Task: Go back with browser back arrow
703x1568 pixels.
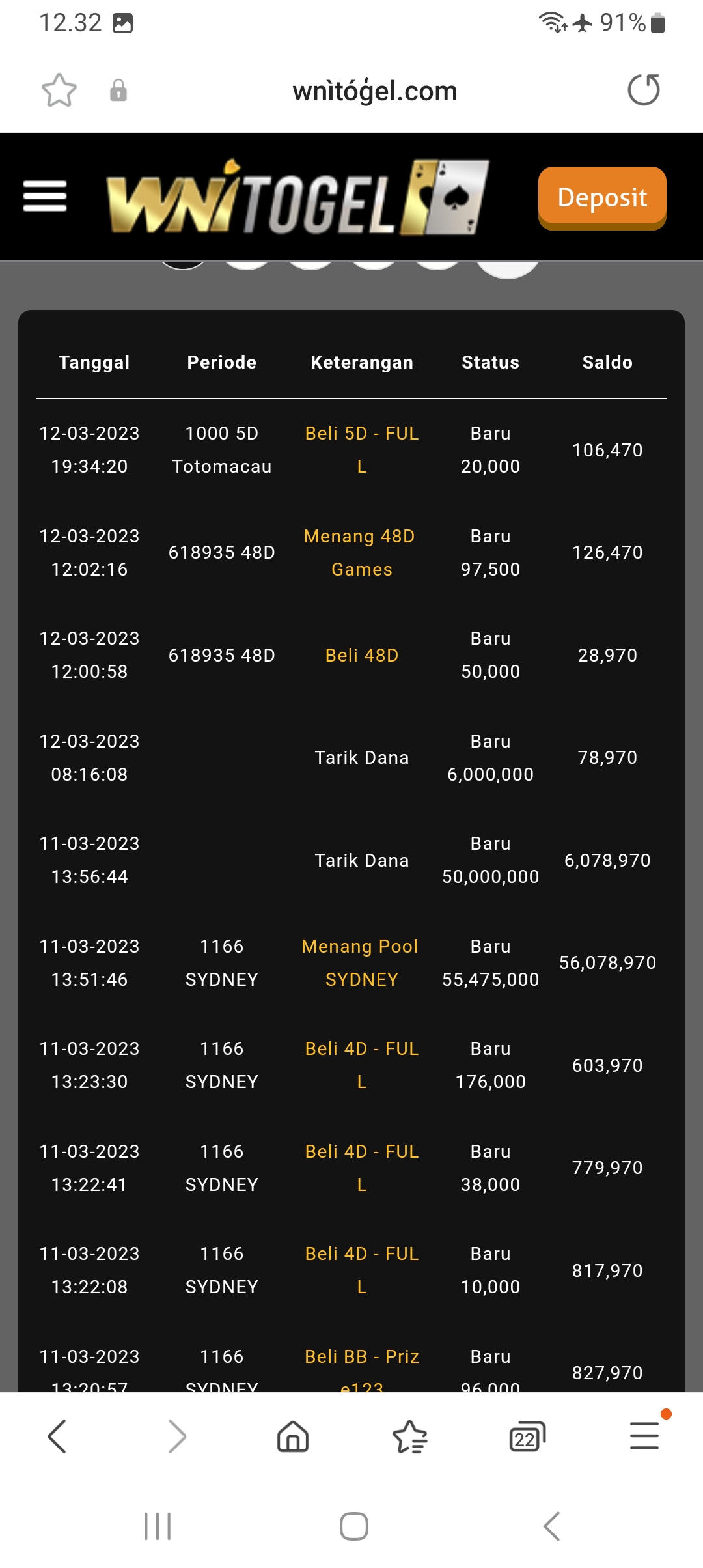Action: (57, 1436)
